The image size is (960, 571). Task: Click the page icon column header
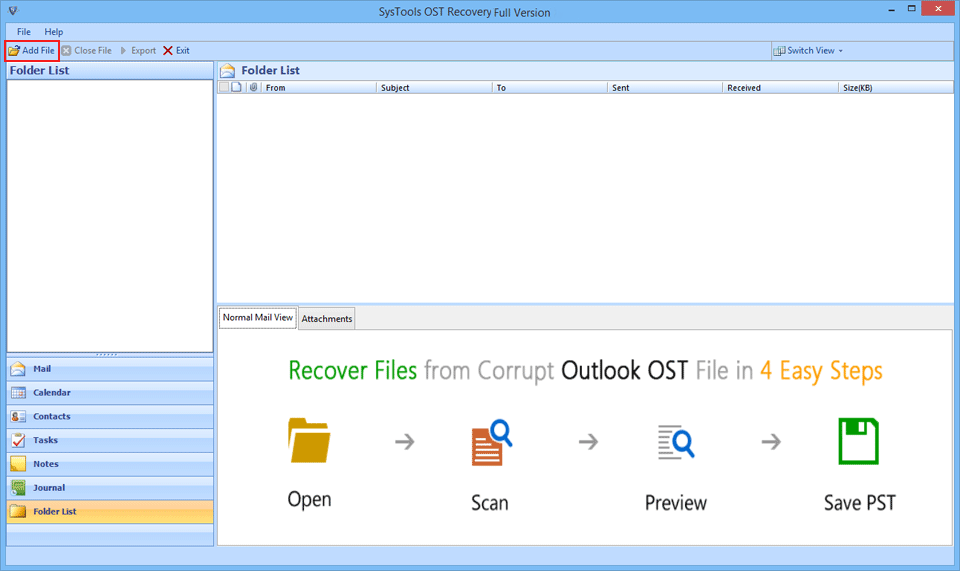pyautogui.click(x=236, y=88)
